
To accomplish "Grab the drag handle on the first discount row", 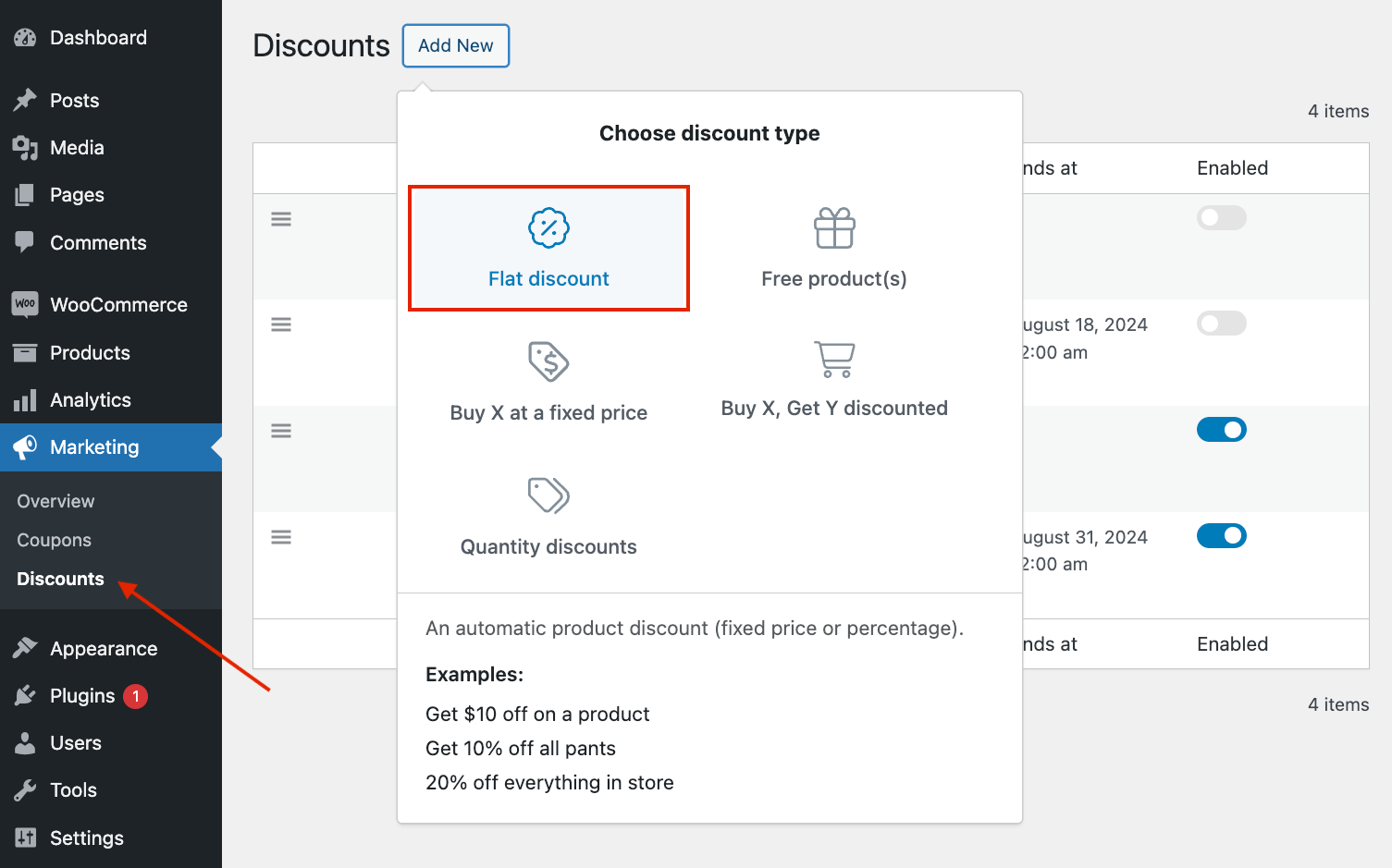I will tap(280, 218).
